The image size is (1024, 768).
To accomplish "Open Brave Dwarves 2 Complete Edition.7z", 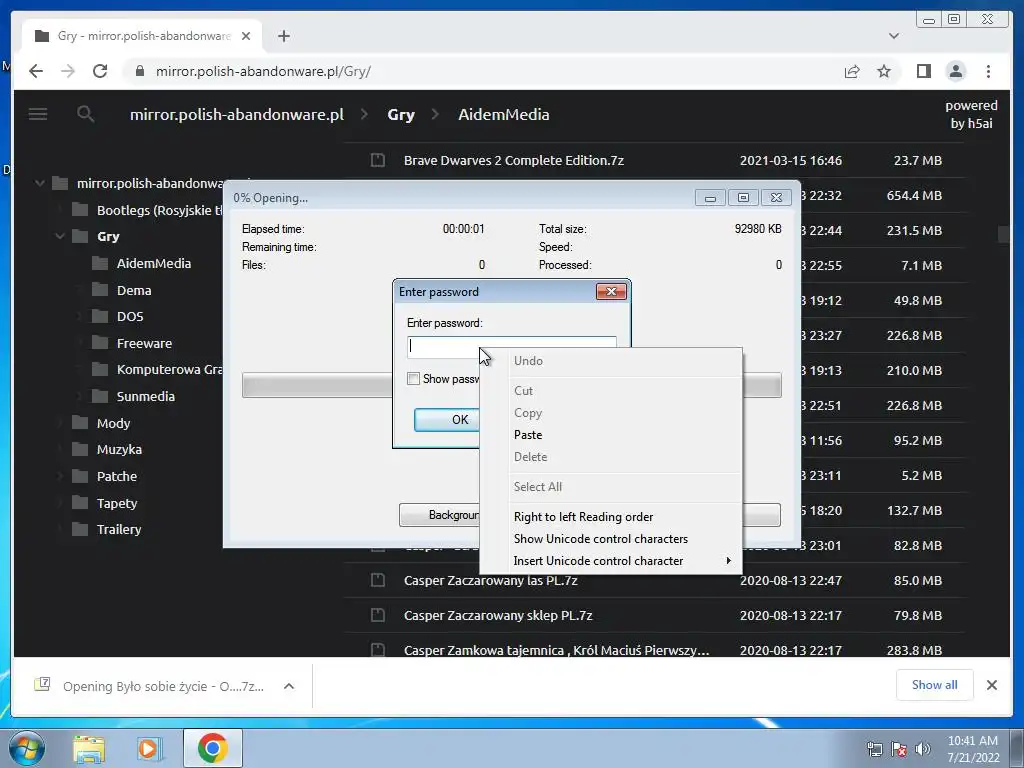I will point(513,160).
